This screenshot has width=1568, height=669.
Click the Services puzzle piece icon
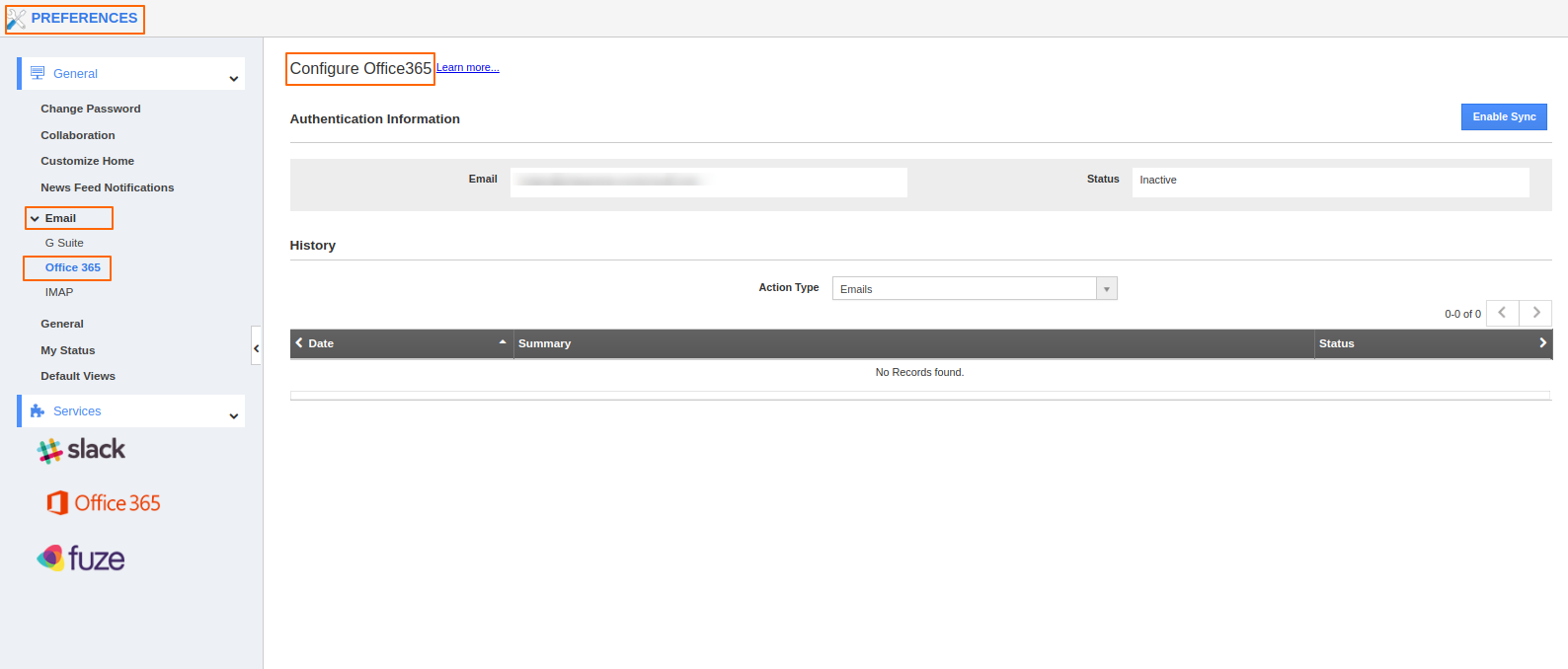click(38, 410)
